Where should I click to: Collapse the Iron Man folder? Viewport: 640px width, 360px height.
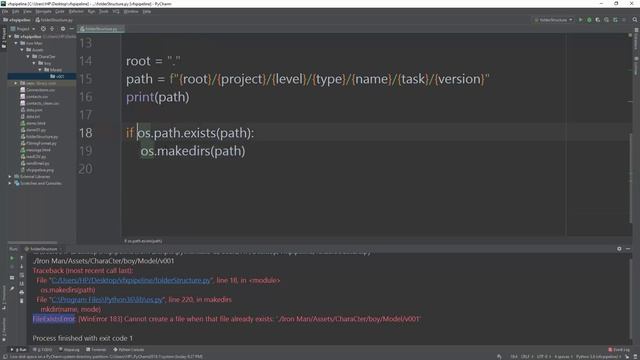pyautogui.click(x=16, y=43)
